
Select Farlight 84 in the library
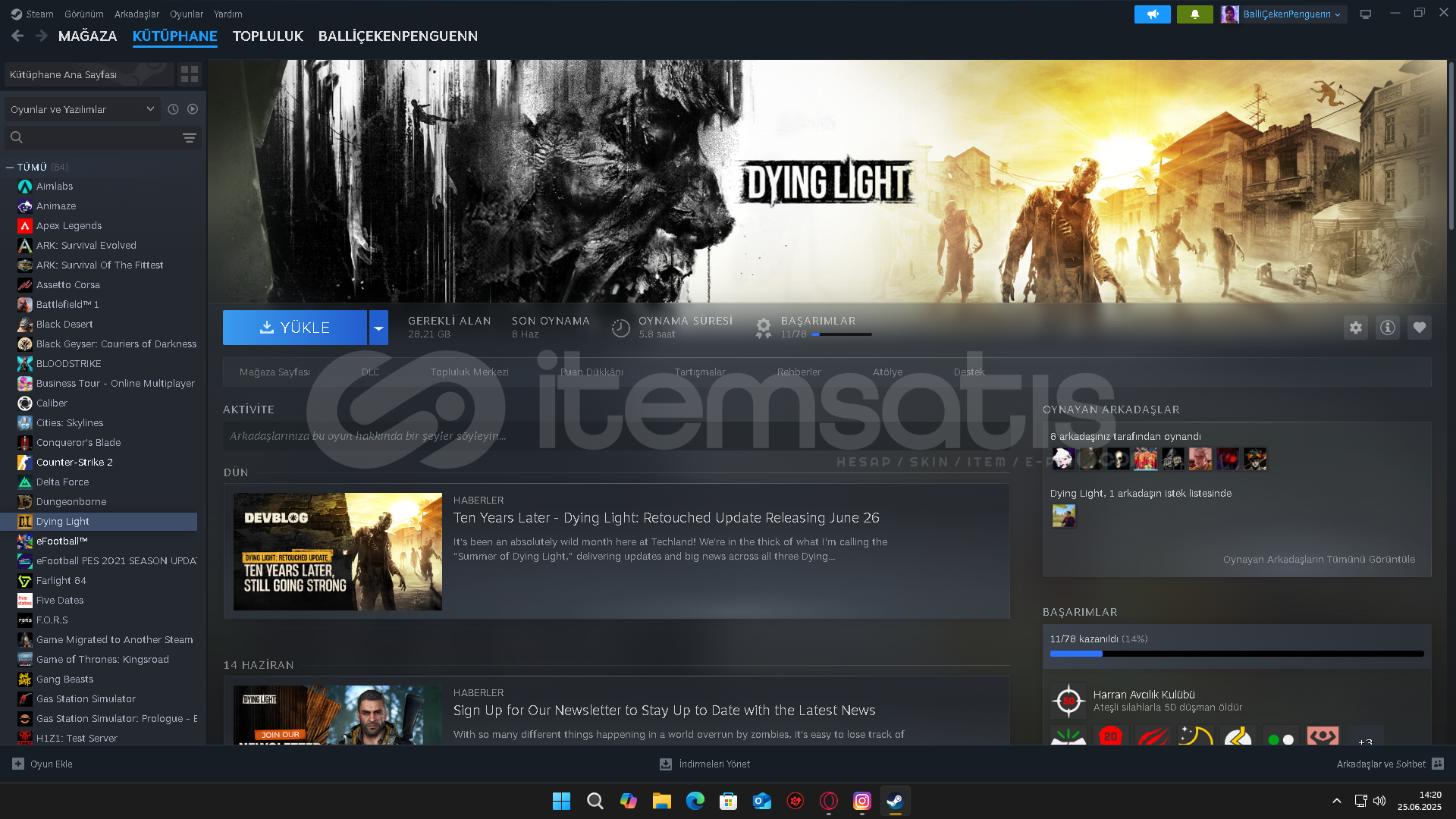pos(61,581)
